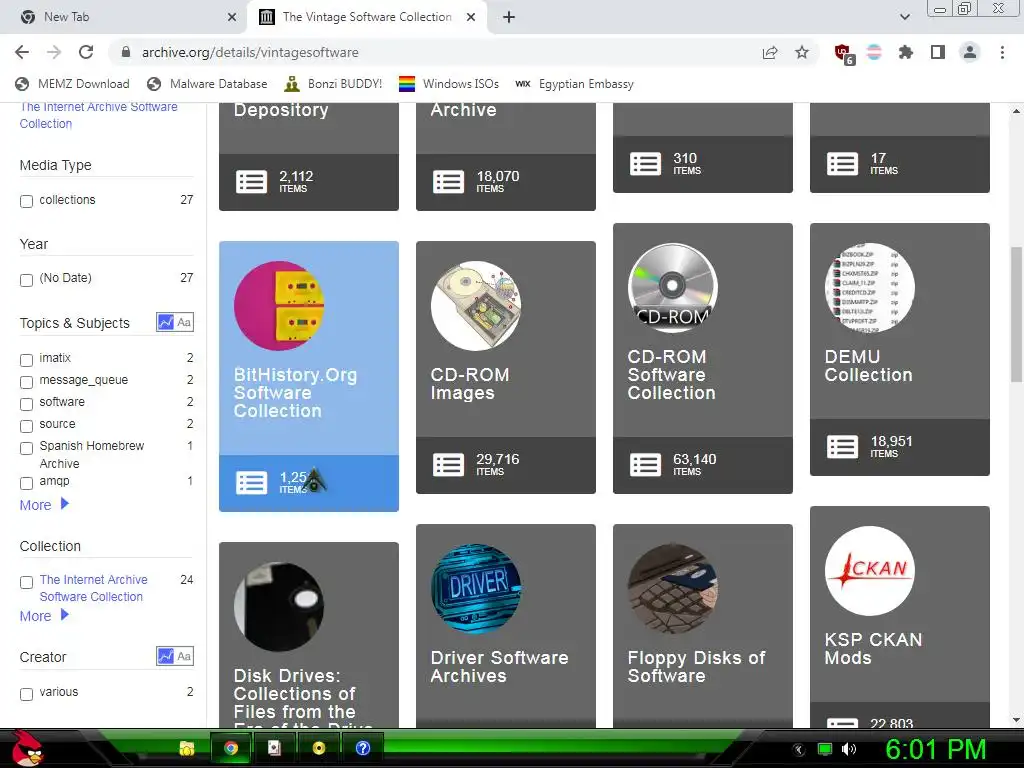Image resolution: width=1024 pixels, height=768 pixels.
Task: Open the Driver Software Archives link
Action: [x=500, y=667]
